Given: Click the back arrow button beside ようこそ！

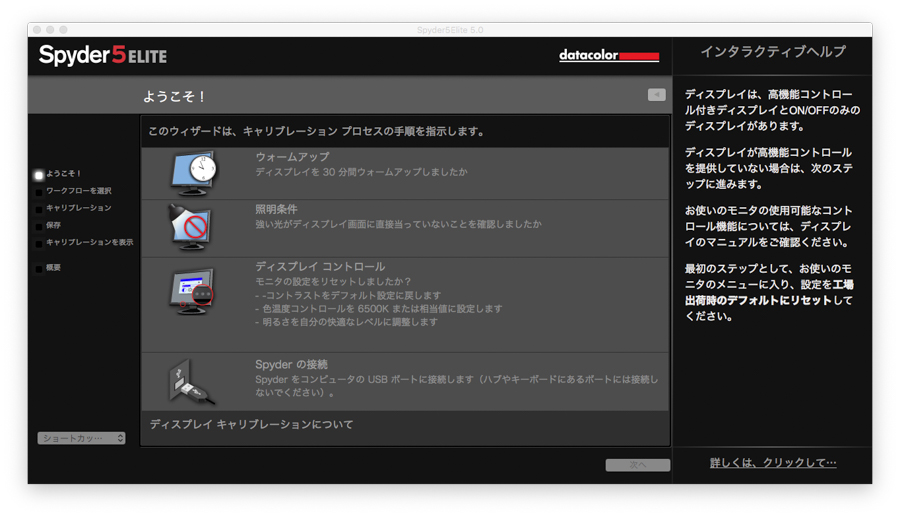Looking at the screenshot, I should (656, 95).
